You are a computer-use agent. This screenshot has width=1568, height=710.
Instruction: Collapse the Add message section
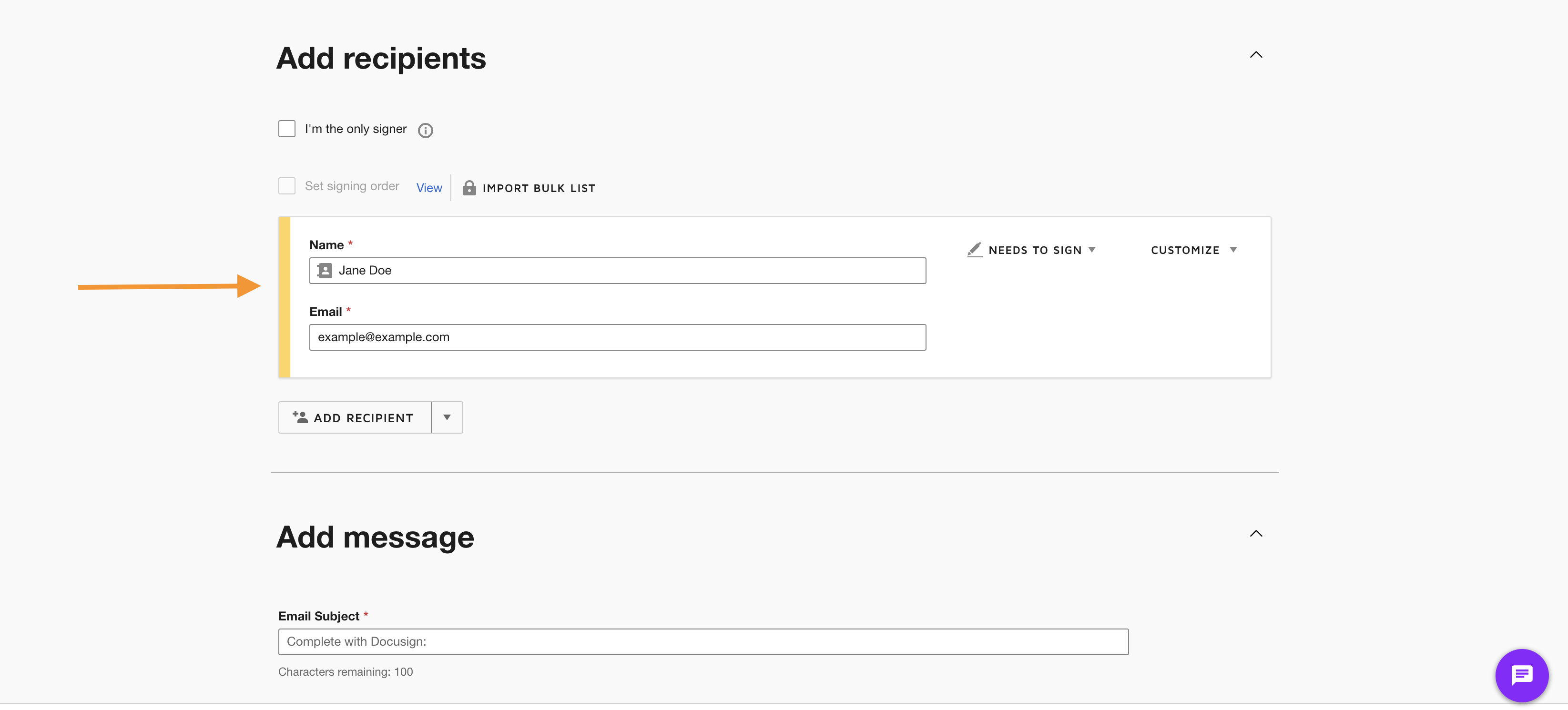coord(1256,534)
